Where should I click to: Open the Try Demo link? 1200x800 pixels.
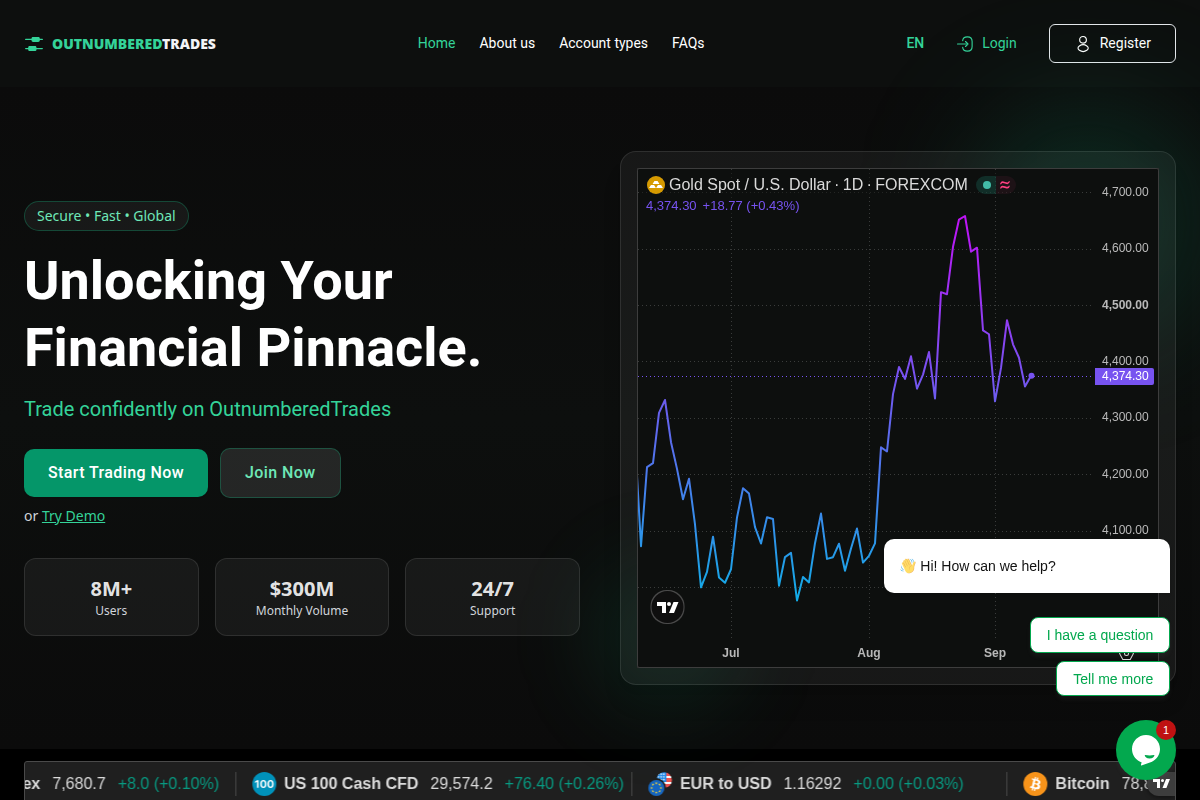tap(73, 516)
